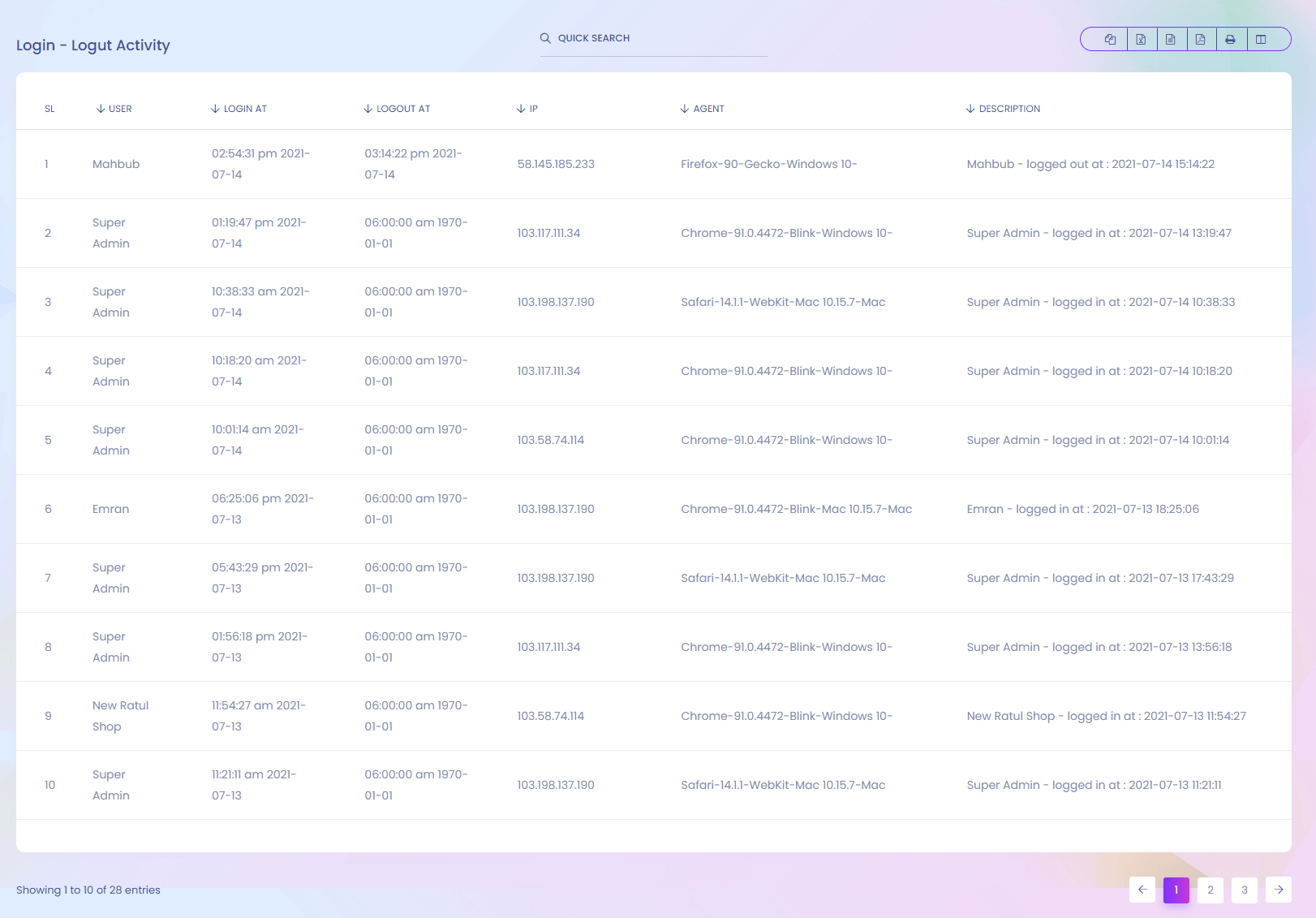Viewport: 1316px width, 918px height.
Task: Select current page 1 button
Action: (1176, 890)
